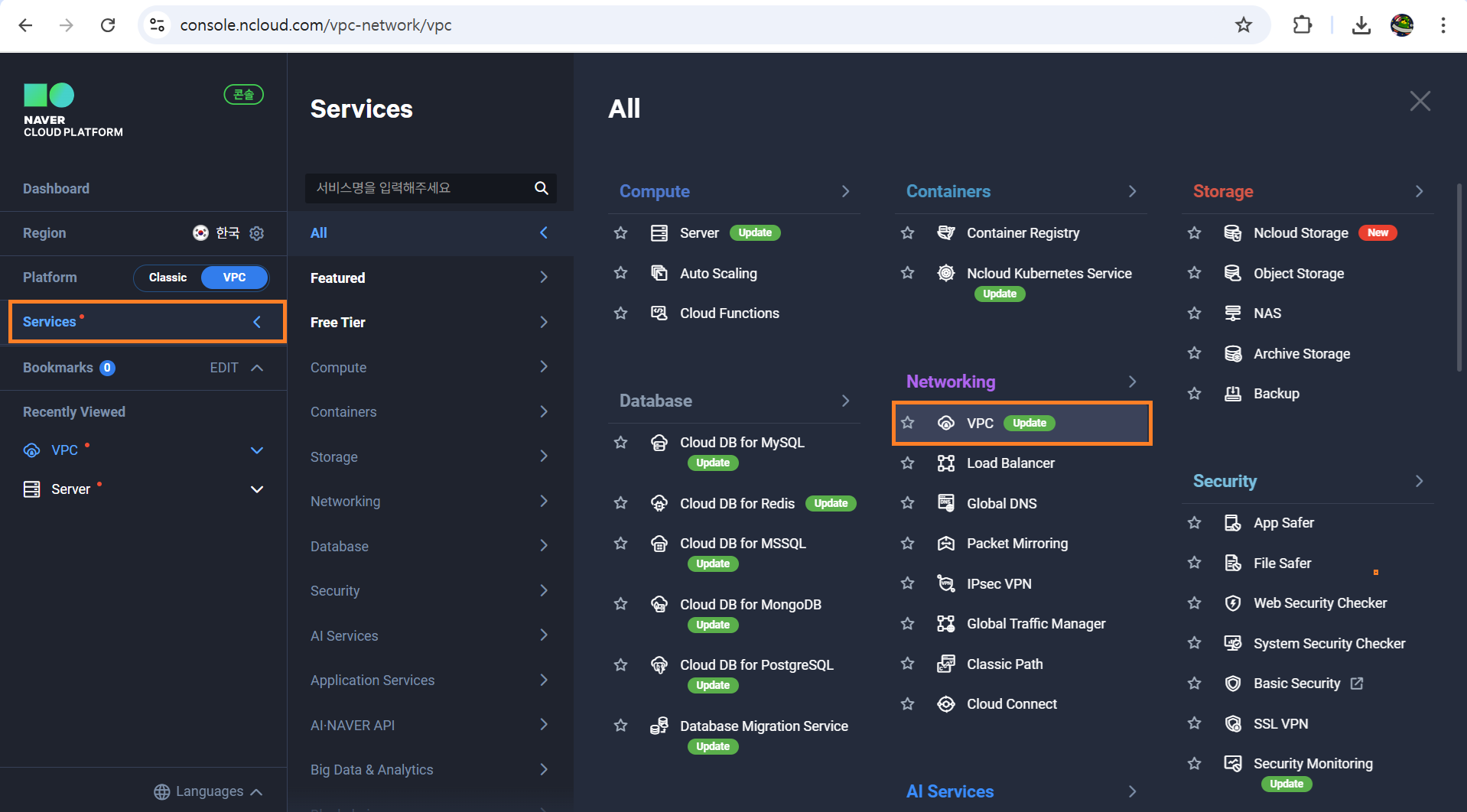The height and width of the screenshot is (812, 1467).
Task: Reload the page in the browser
Action: (x=108, y=25)
